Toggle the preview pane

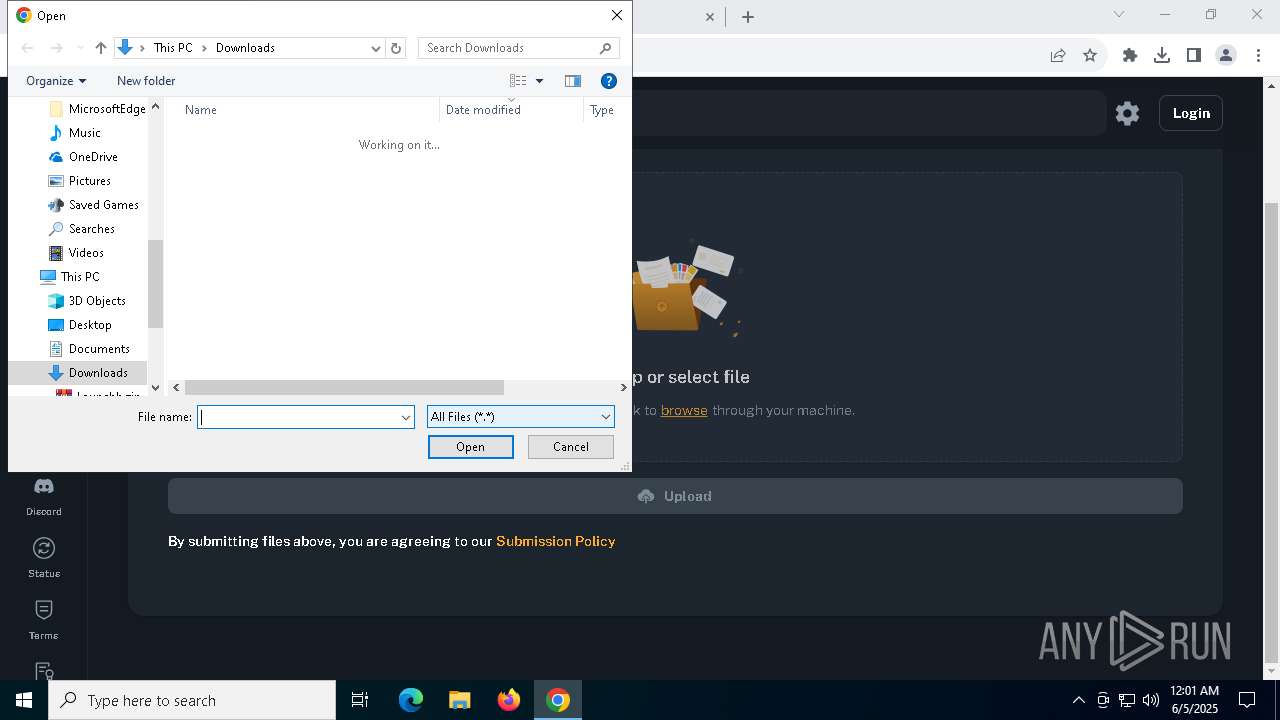(573, 81)
